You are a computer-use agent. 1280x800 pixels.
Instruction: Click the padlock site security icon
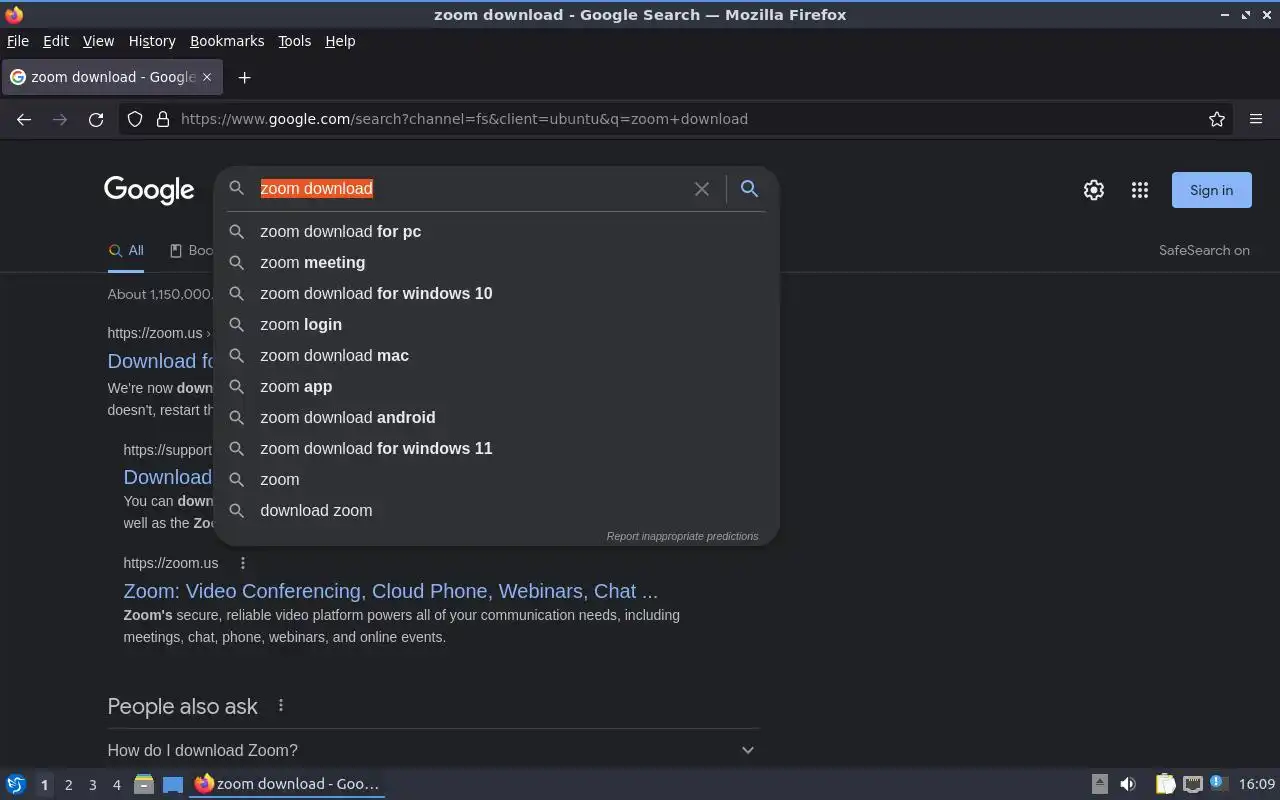[163, 119]
